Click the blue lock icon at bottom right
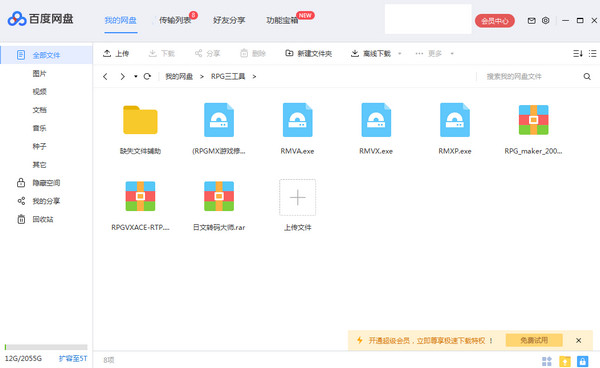Viewport: 600px width, 368px height. [582, 361]
